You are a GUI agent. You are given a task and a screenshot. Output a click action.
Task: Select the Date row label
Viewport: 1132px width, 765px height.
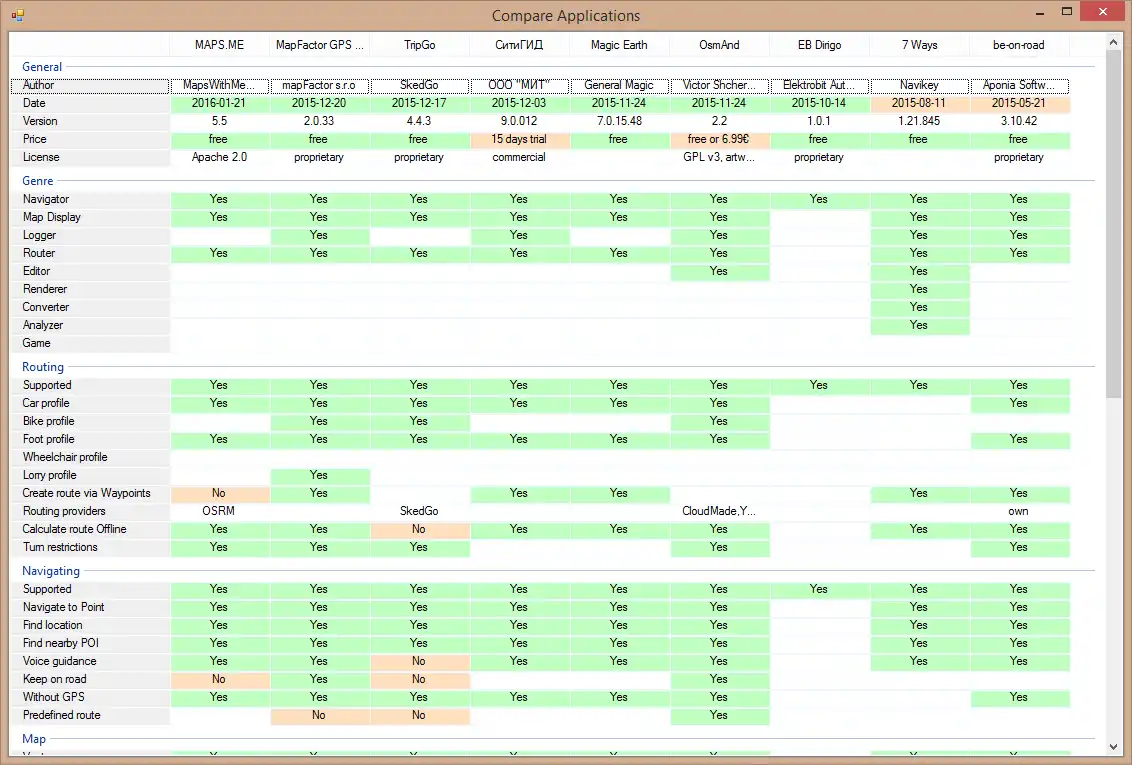pos(90,103)
